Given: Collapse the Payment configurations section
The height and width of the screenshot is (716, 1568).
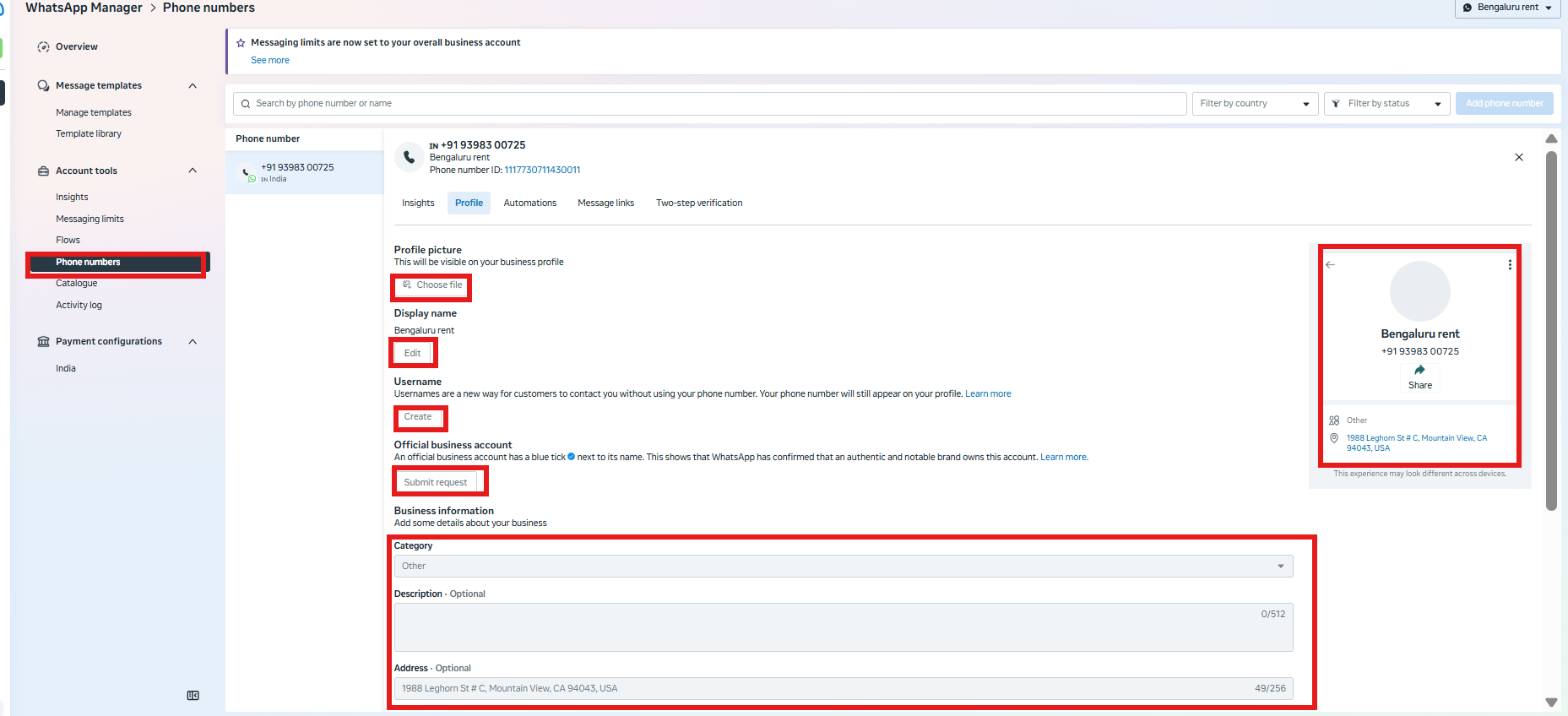Looking at the screenshot, I should [193, 341].
